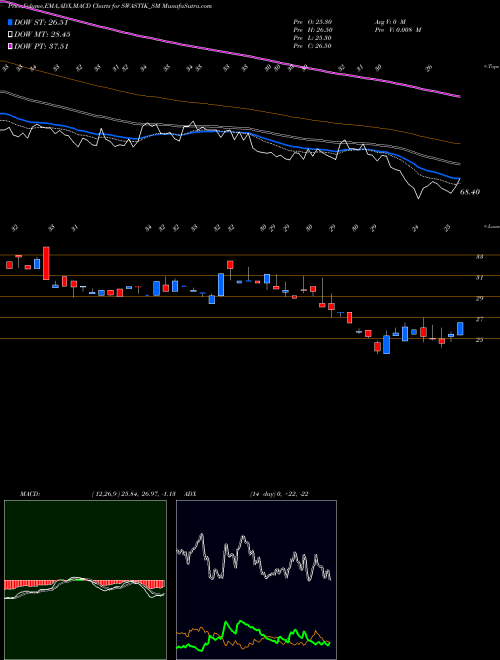The width and height of the screenshot is (500, 660).
Task: Click the 31 price axis label
Action: tap(479, 277)
